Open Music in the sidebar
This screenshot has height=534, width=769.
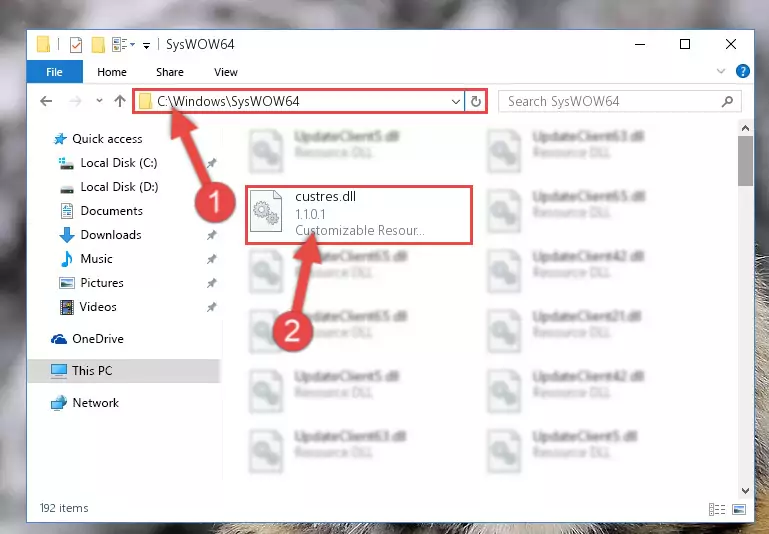[96, 259]
